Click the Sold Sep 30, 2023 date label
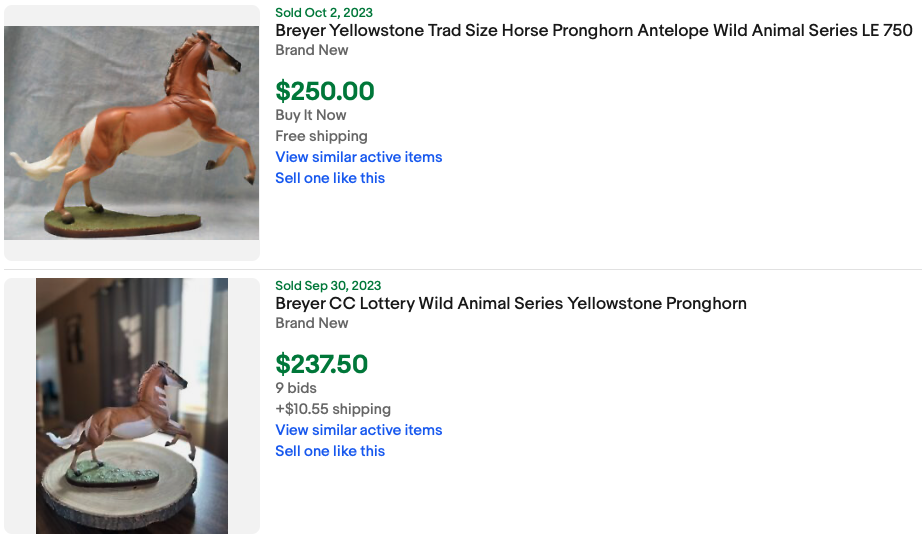922x541 pixels. click(328, 286)
